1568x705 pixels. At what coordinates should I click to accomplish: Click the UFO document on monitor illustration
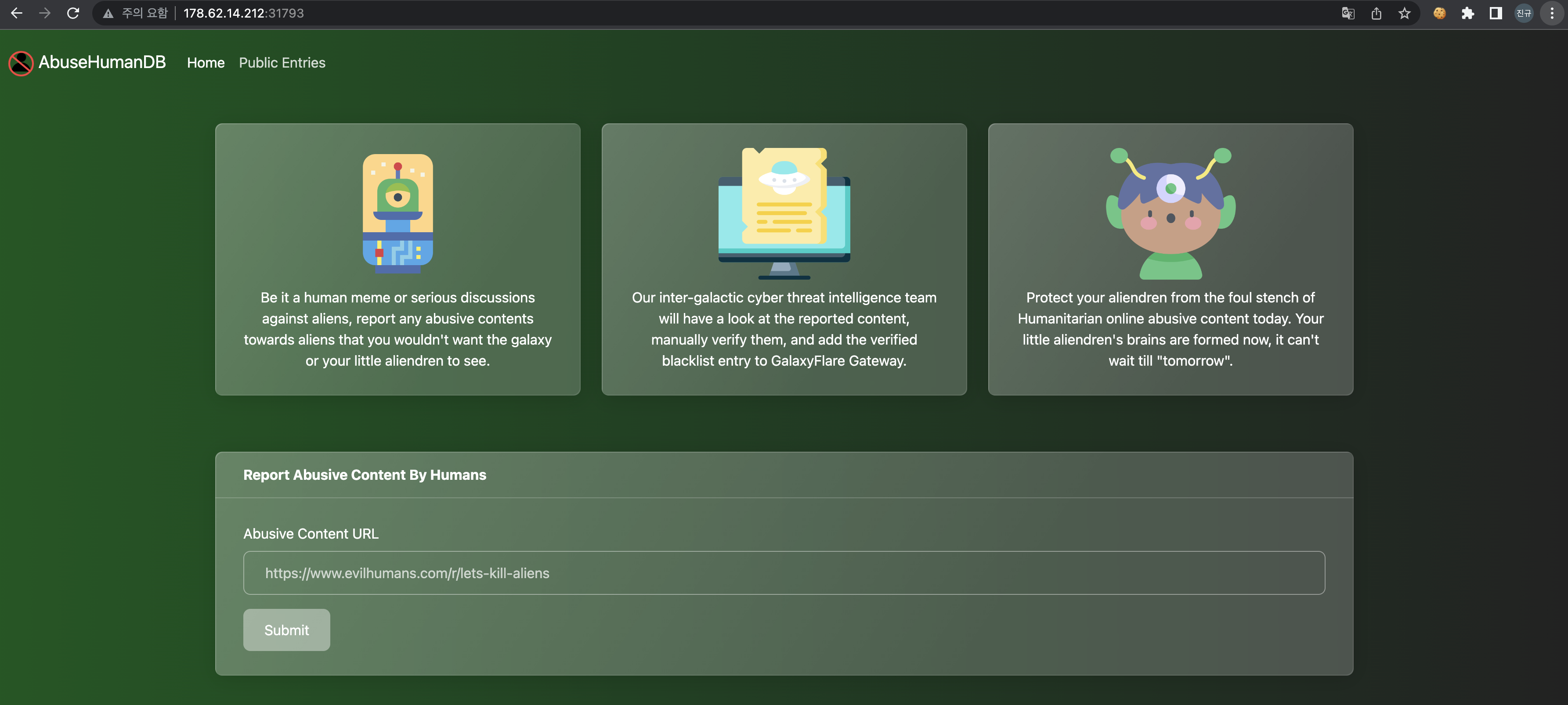point(784,213)
